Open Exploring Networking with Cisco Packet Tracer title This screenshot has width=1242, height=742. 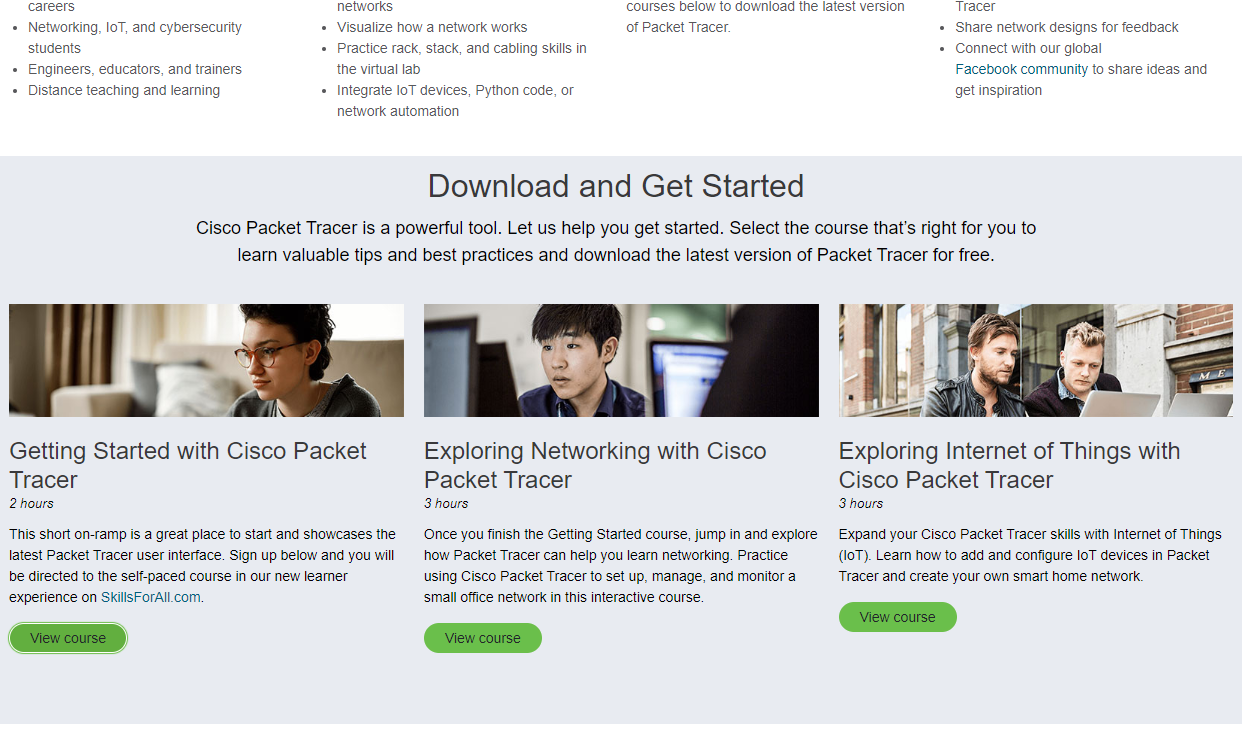(x=595, y=465)
